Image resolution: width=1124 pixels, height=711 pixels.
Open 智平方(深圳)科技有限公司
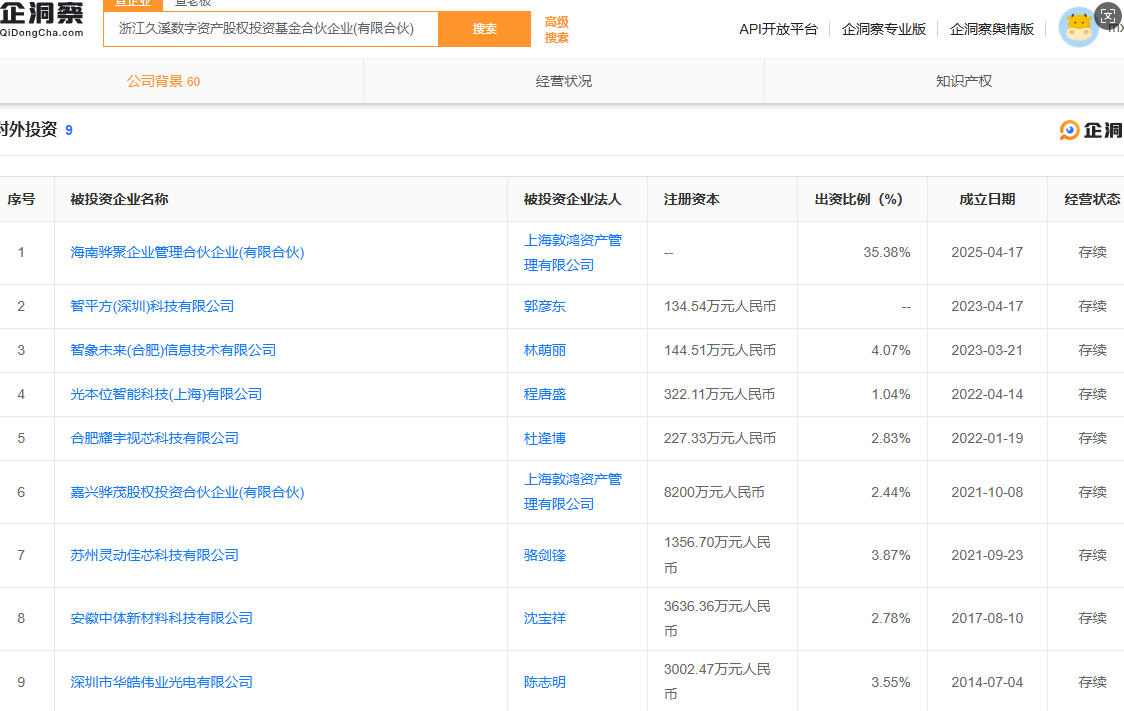[152, 306]
